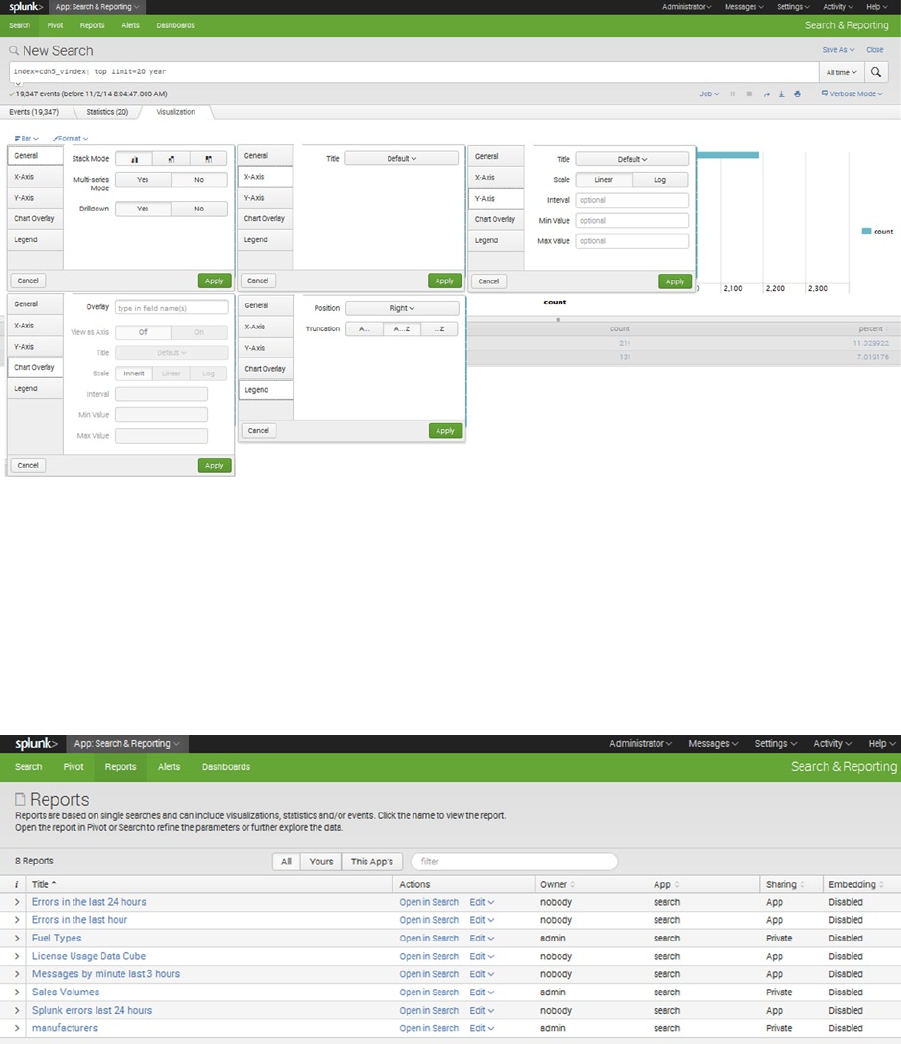The width and height of the screenshot is (901, 1044).
Task: Set legend Truncation to A...Z middle
Action: point(402,329)
